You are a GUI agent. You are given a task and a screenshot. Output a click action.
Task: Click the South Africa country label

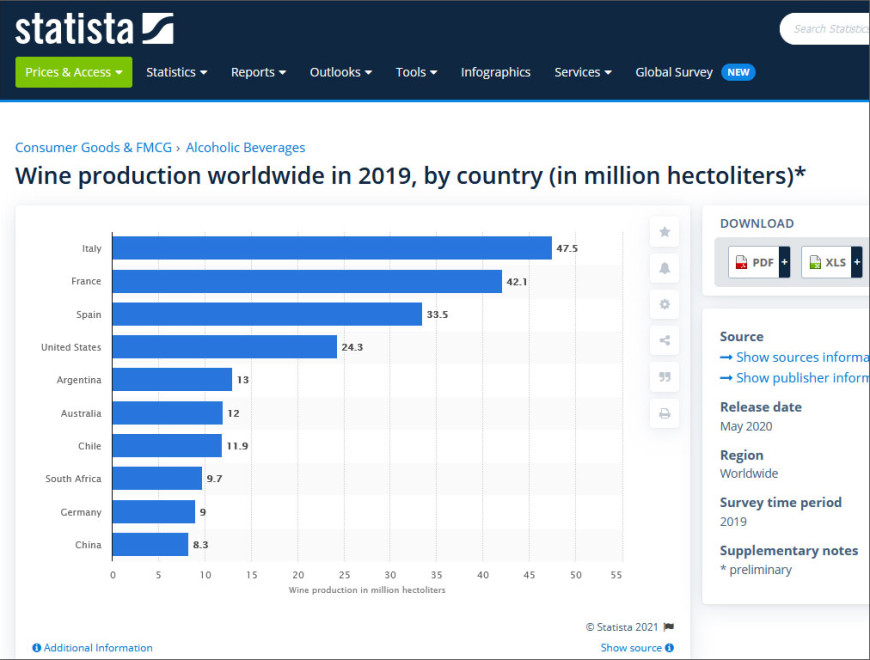73,479
